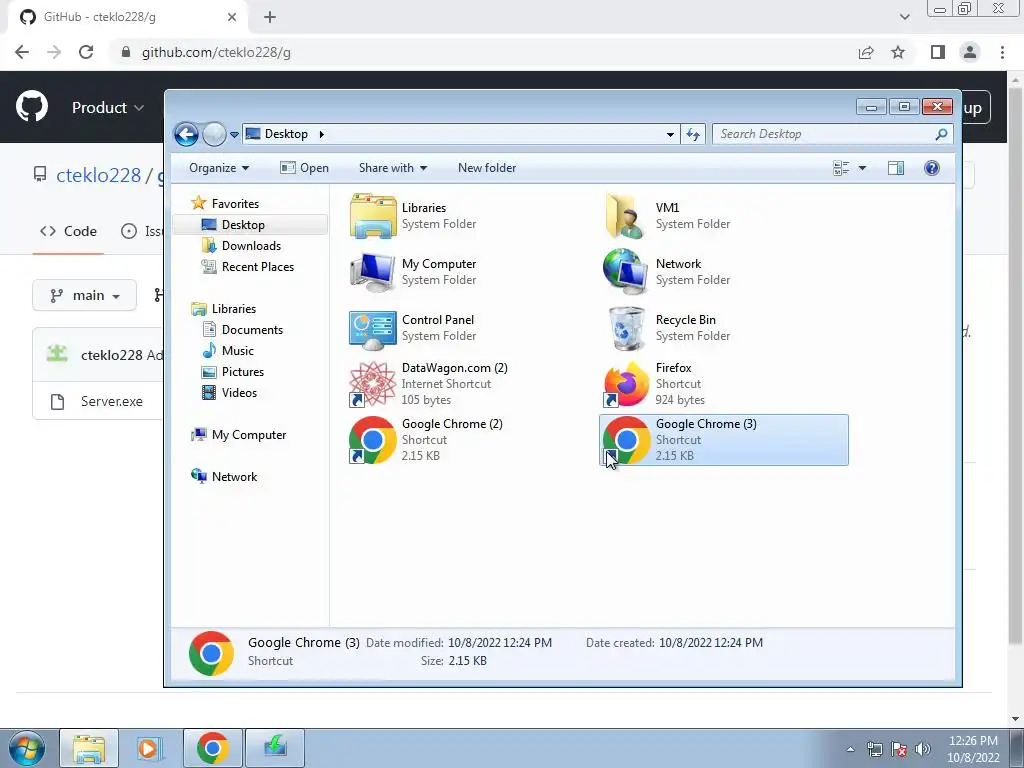Viewport: 1024px width, 768px height.
Task: Open Music library in navigation pane
Action: (x=227, y=351)
